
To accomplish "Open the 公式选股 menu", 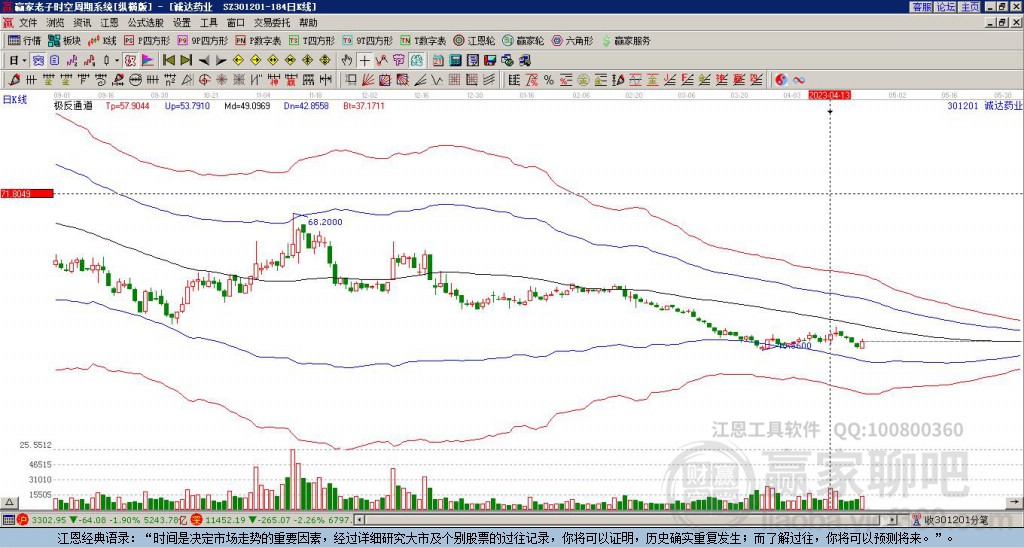I will (x=146, y=23).
